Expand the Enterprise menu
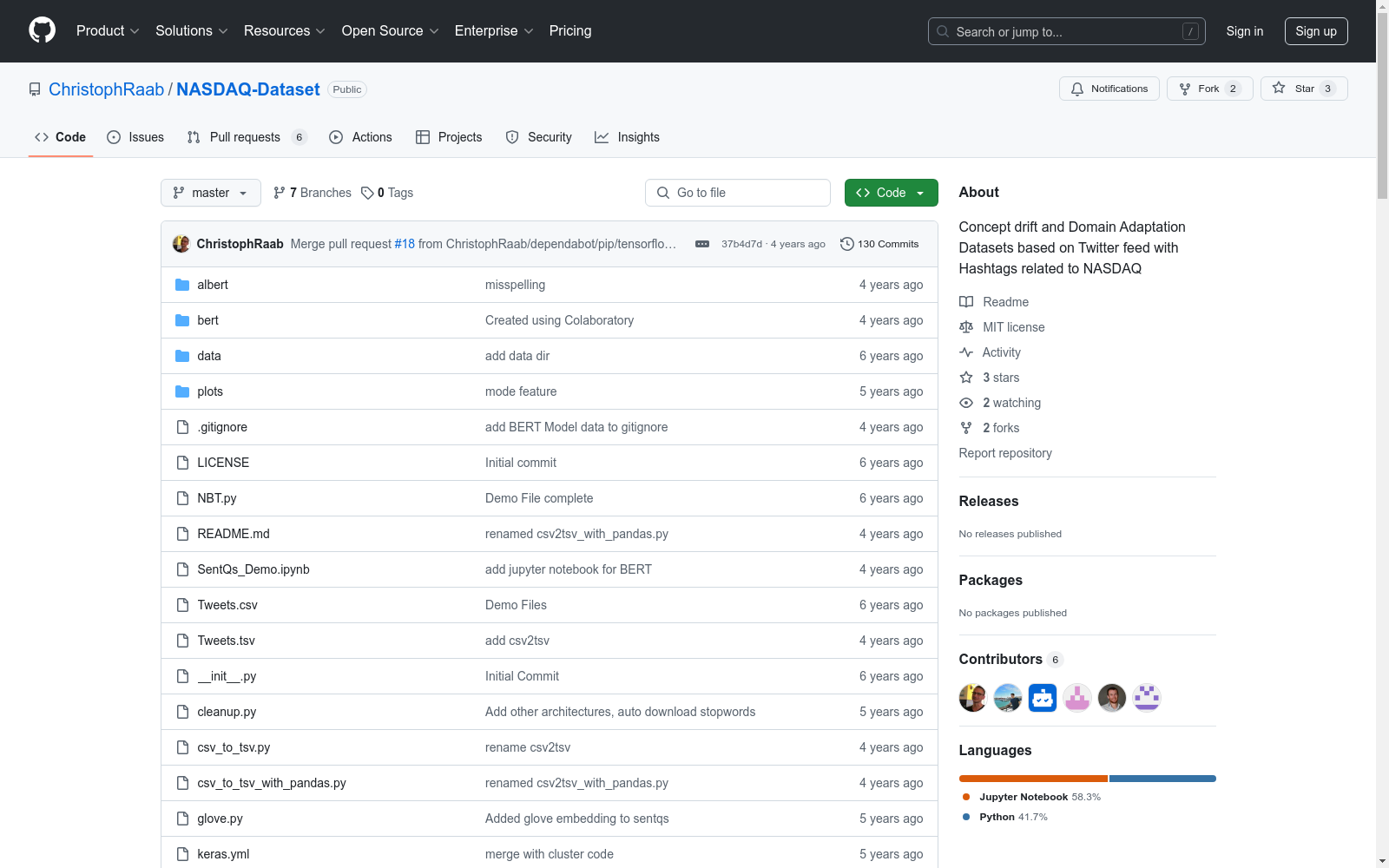Viewport: 1389px width, 868px height. pos(494,30)
